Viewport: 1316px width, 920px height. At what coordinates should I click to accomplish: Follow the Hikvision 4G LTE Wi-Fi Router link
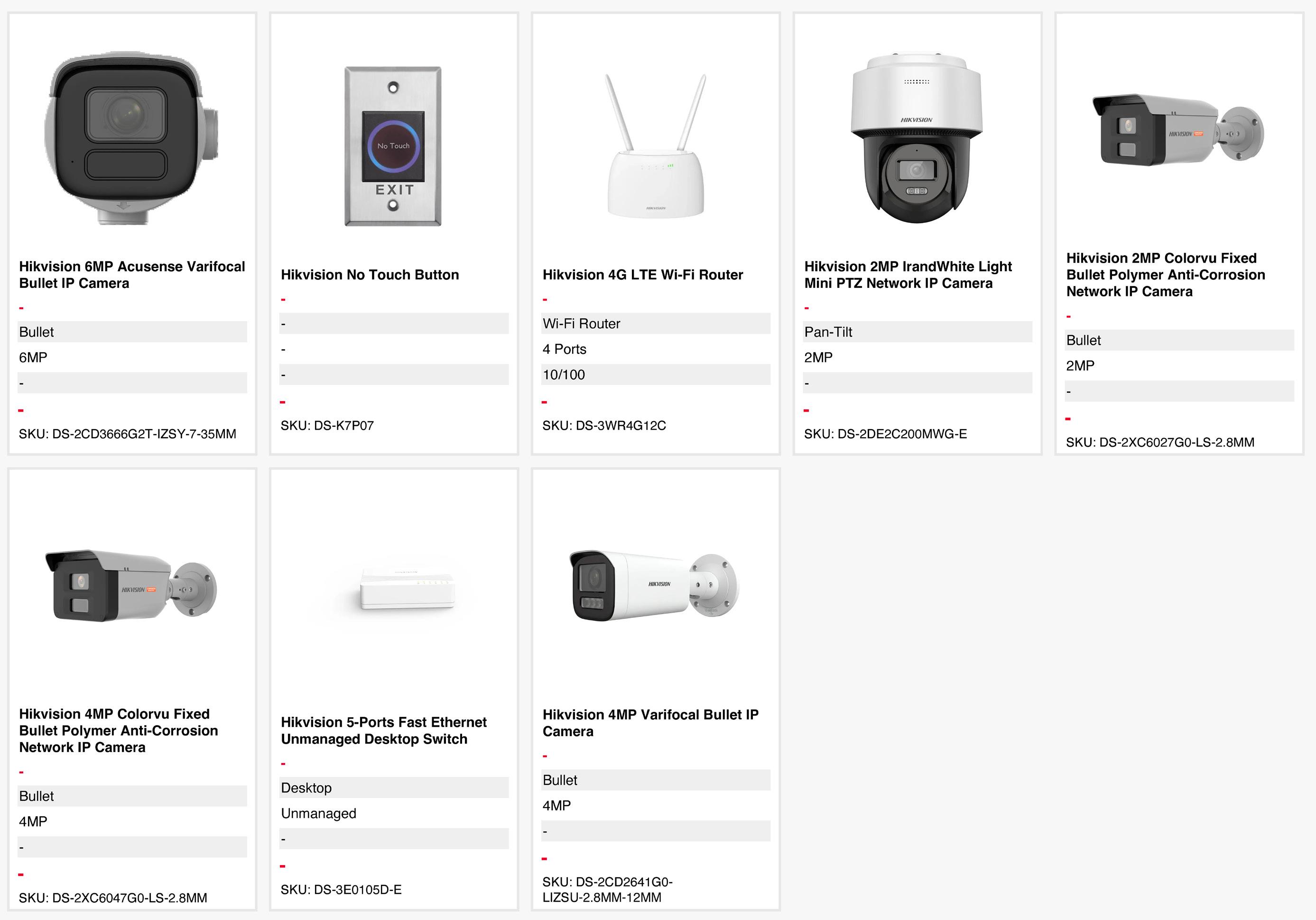(x=642, y=275)
